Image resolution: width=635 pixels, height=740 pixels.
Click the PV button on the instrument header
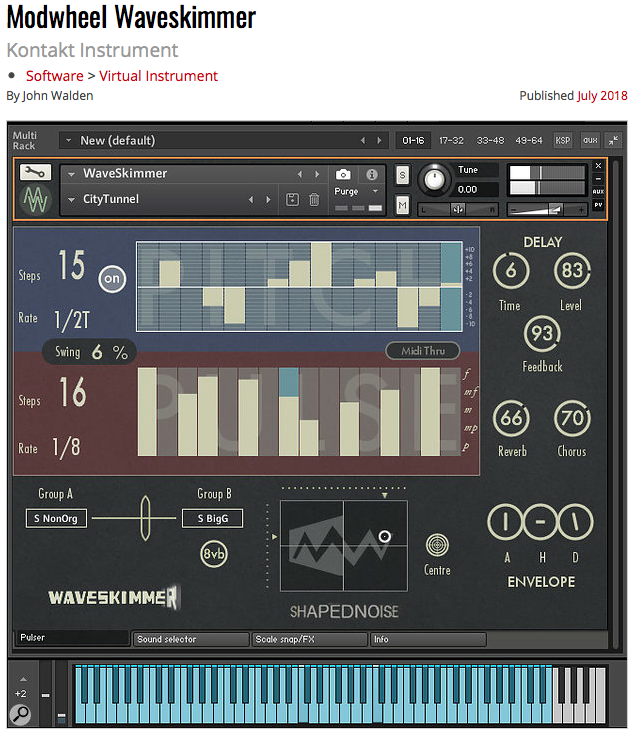coord(598,205)
